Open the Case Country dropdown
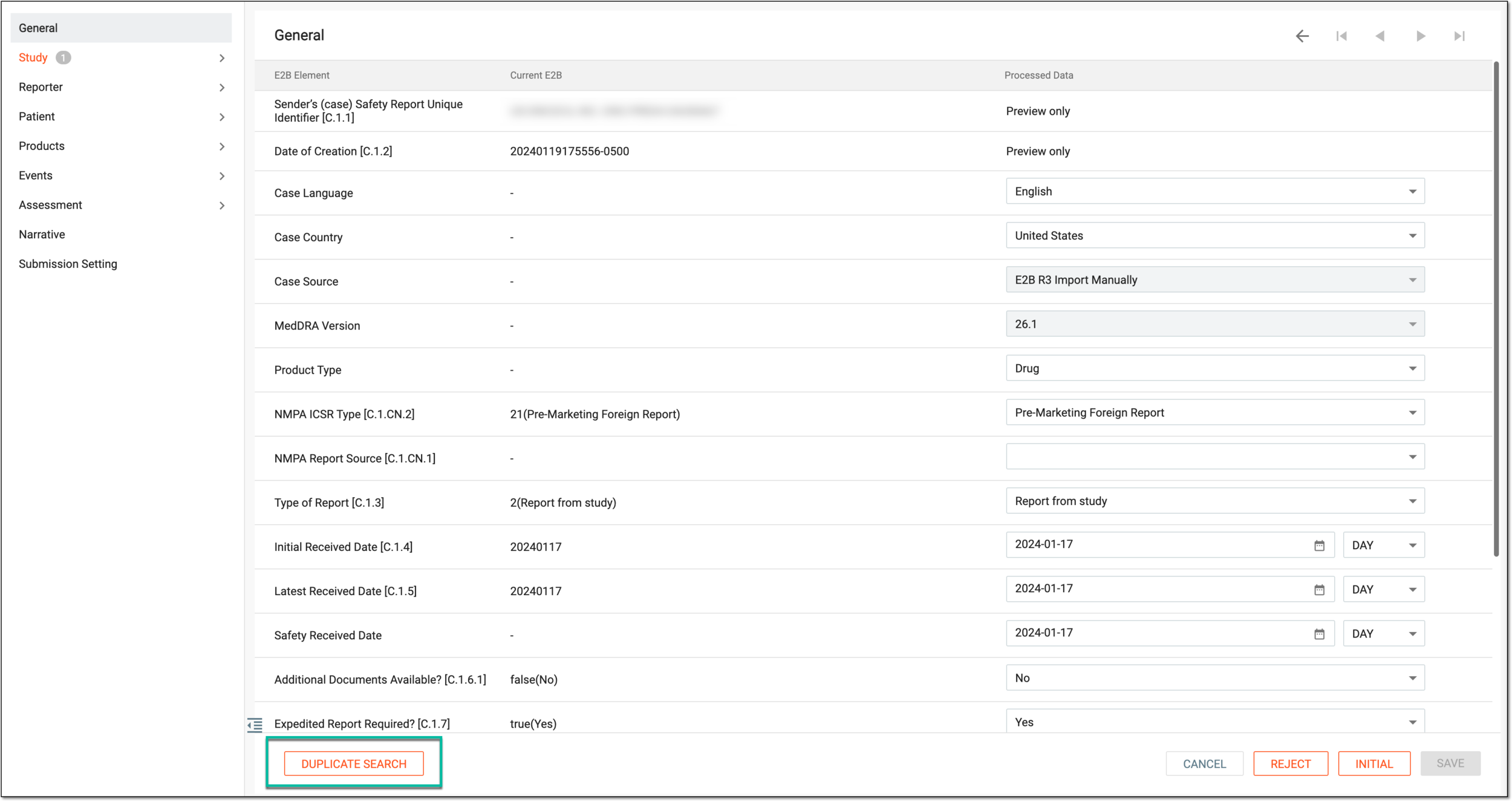The image size is (1512, 802). point(1215,235)
